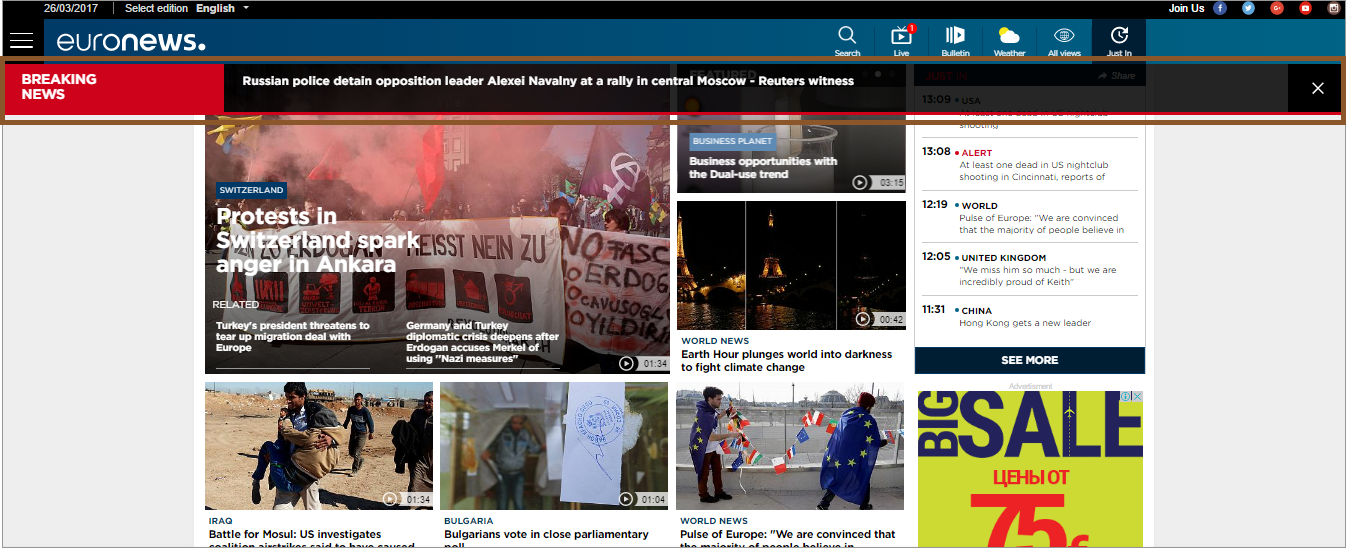This screenshot has width=1346, height=548.
Task: Open the hamburger navigation menu
Action: [x=21, y=41]
